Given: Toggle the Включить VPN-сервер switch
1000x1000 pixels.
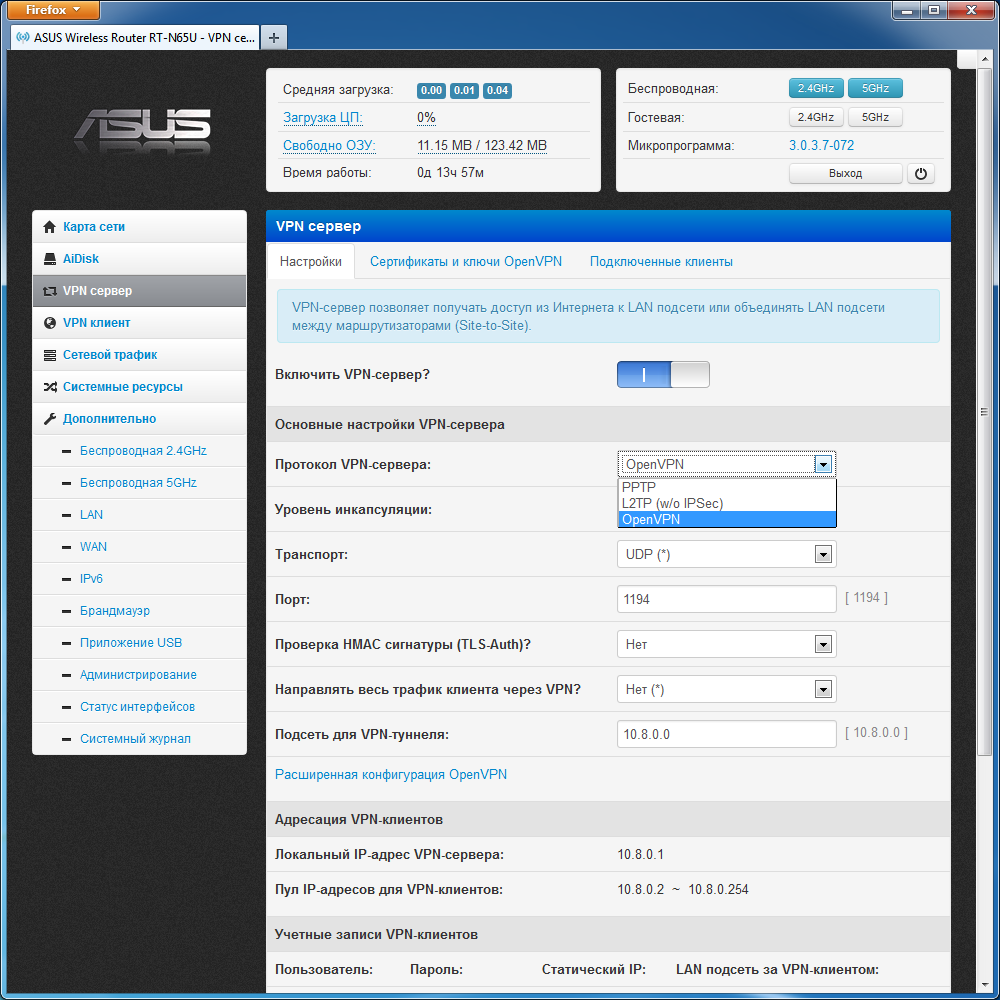Looking at the screenshot, I should [663, 374].
